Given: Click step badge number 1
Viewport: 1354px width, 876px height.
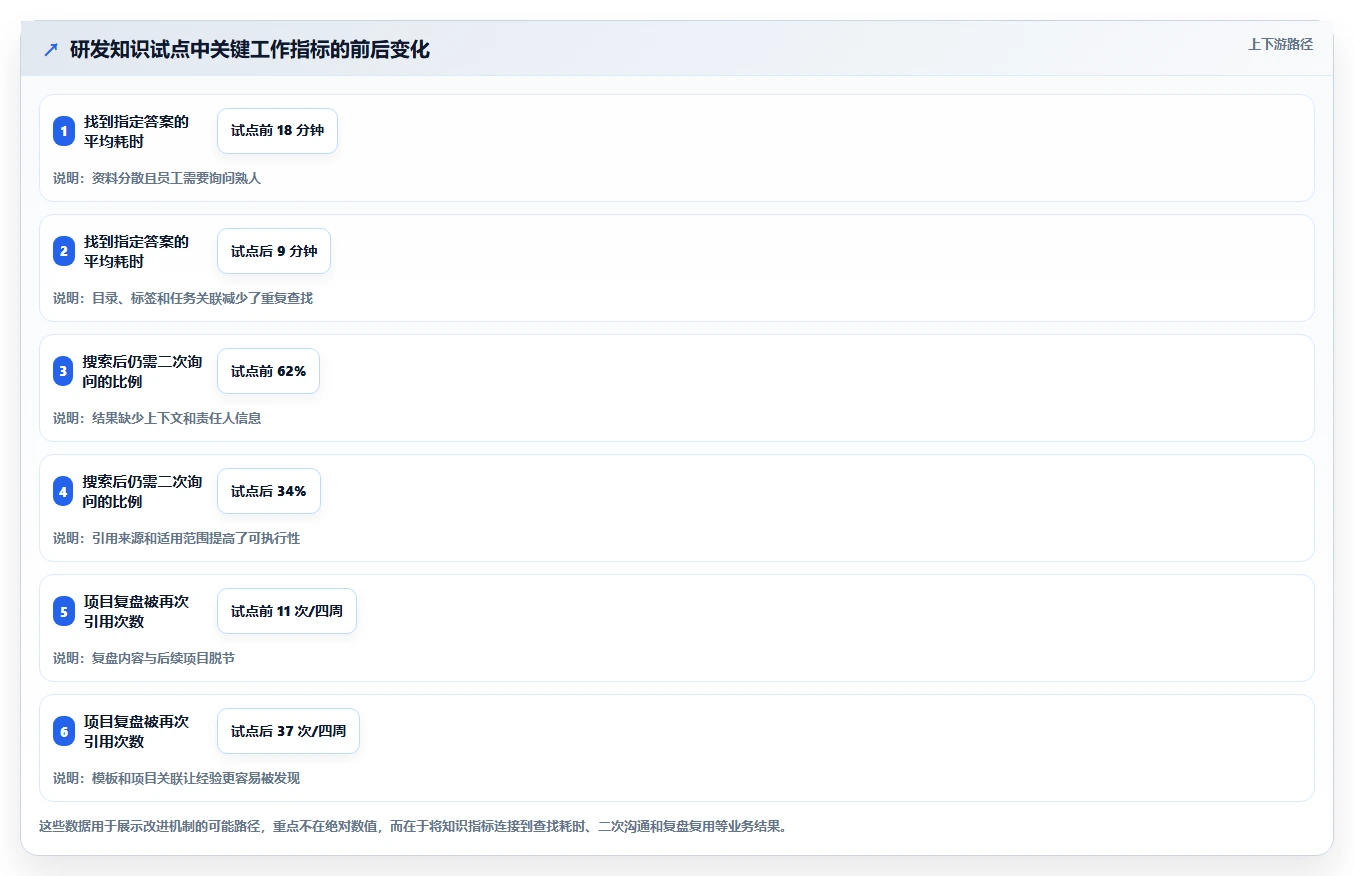Looking at the screenshot, I should 64,131.
